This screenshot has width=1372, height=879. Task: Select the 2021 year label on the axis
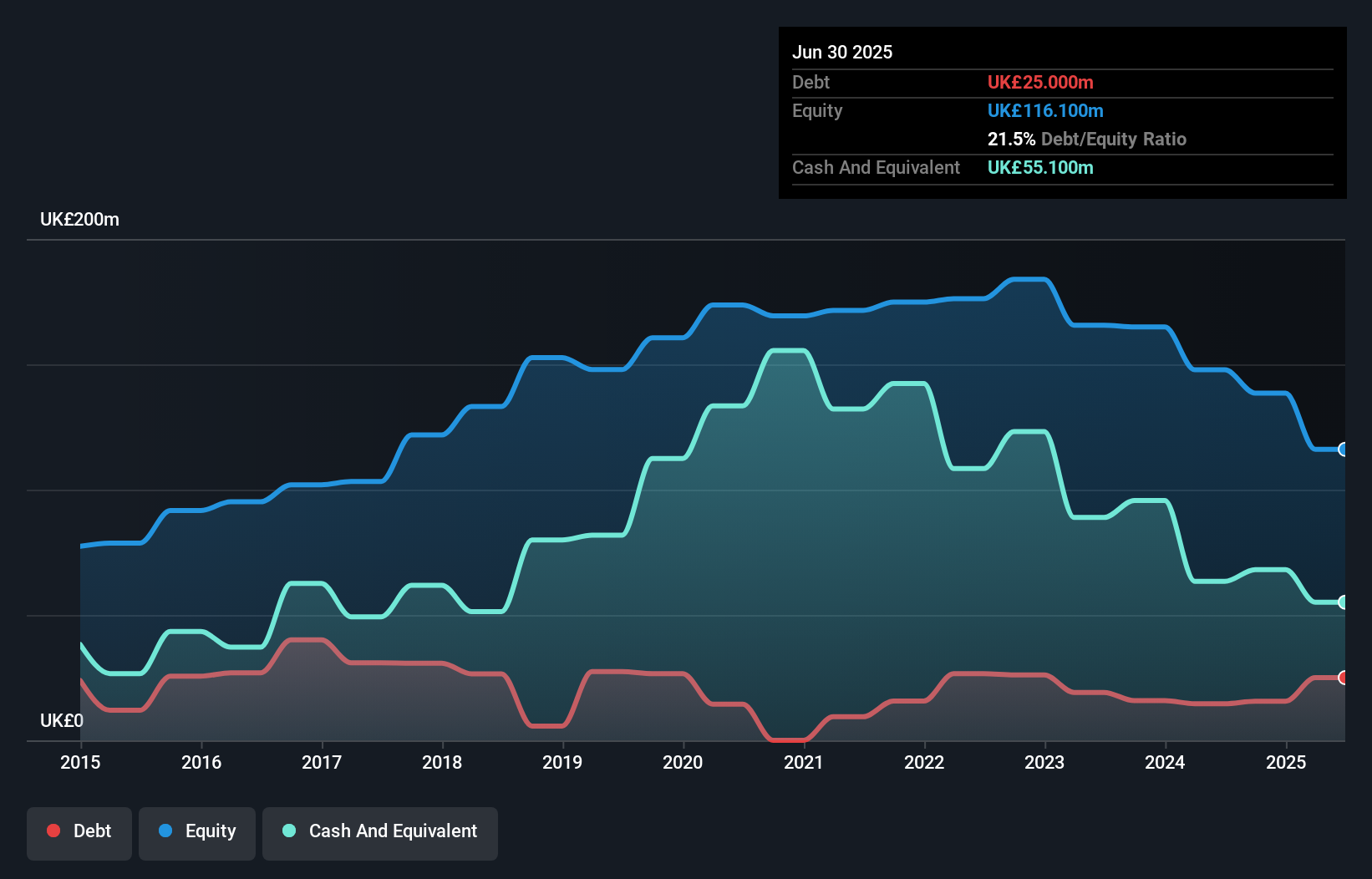click(x=803, y=763)
